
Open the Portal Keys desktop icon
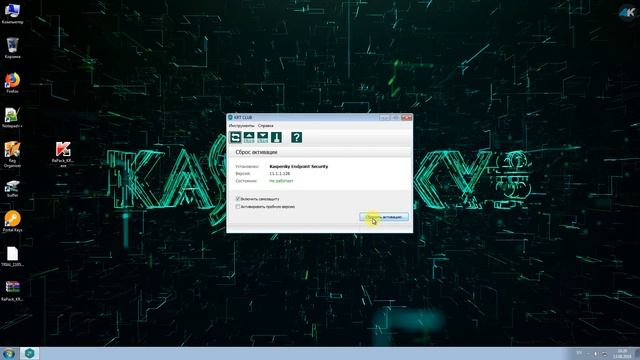tap(12, 222)
